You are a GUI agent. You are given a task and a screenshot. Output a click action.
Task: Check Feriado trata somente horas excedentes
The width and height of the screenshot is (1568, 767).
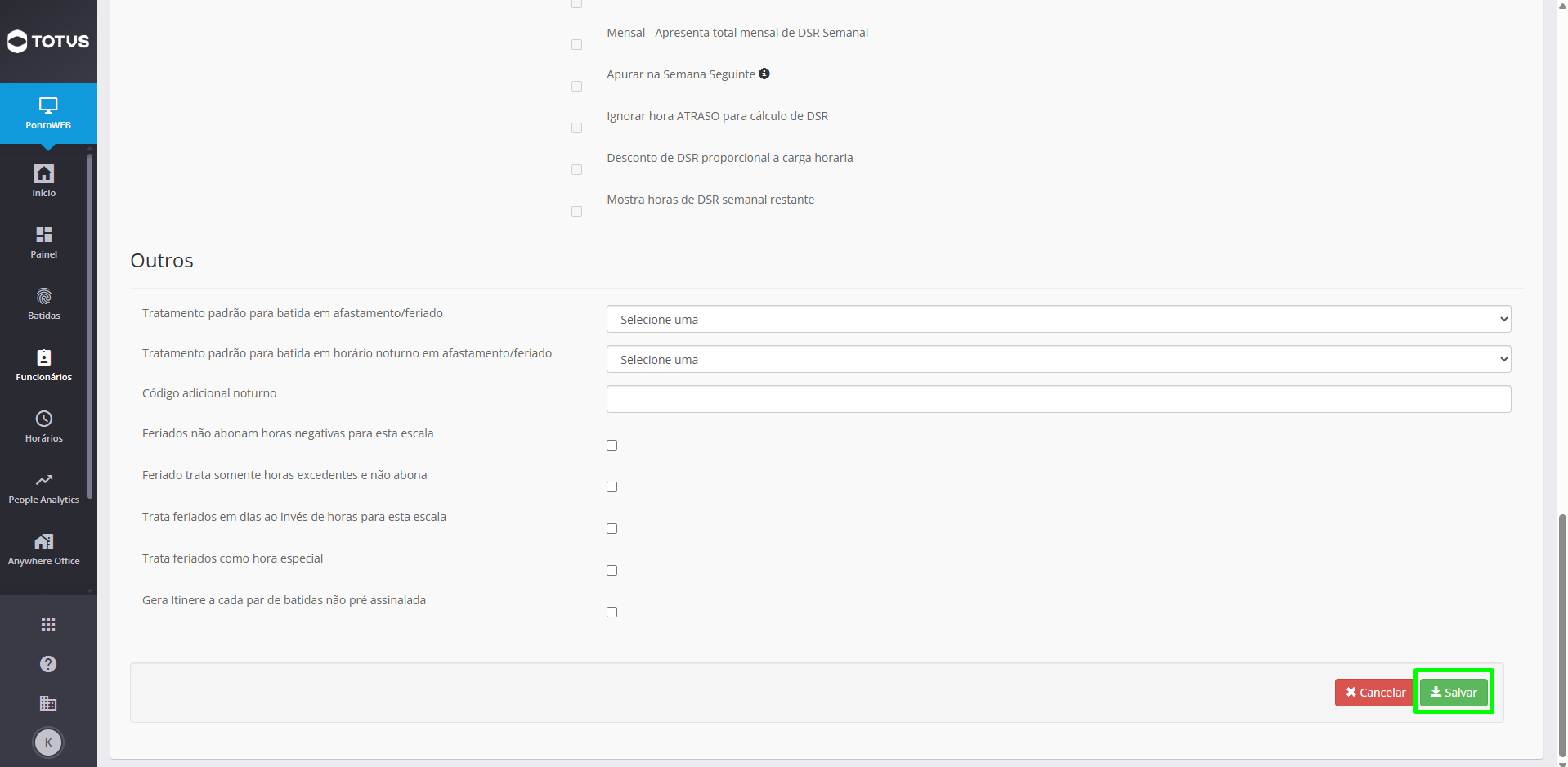(x=612, y=487)
